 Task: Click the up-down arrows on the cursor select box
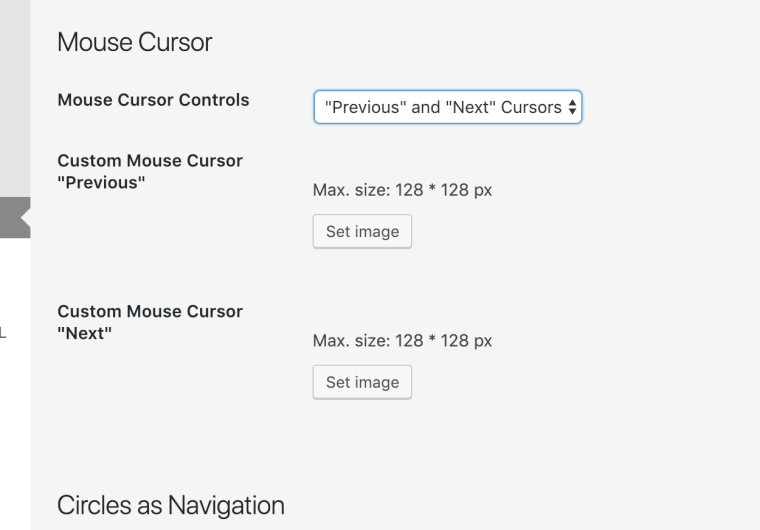click(x=572, y=107)
